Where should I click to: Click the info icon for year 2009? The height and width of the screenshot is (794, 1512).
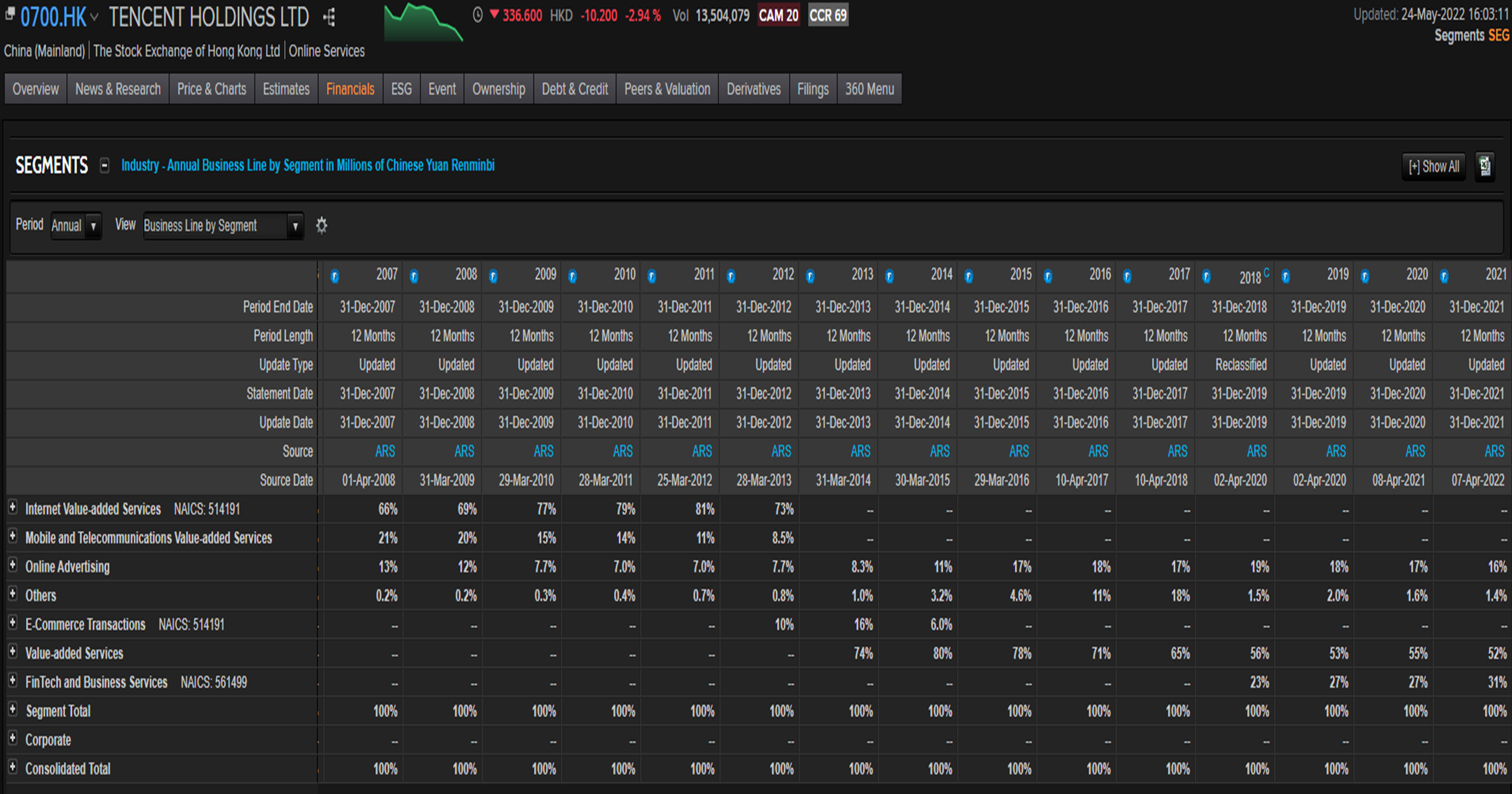click(x=493, y=277)
